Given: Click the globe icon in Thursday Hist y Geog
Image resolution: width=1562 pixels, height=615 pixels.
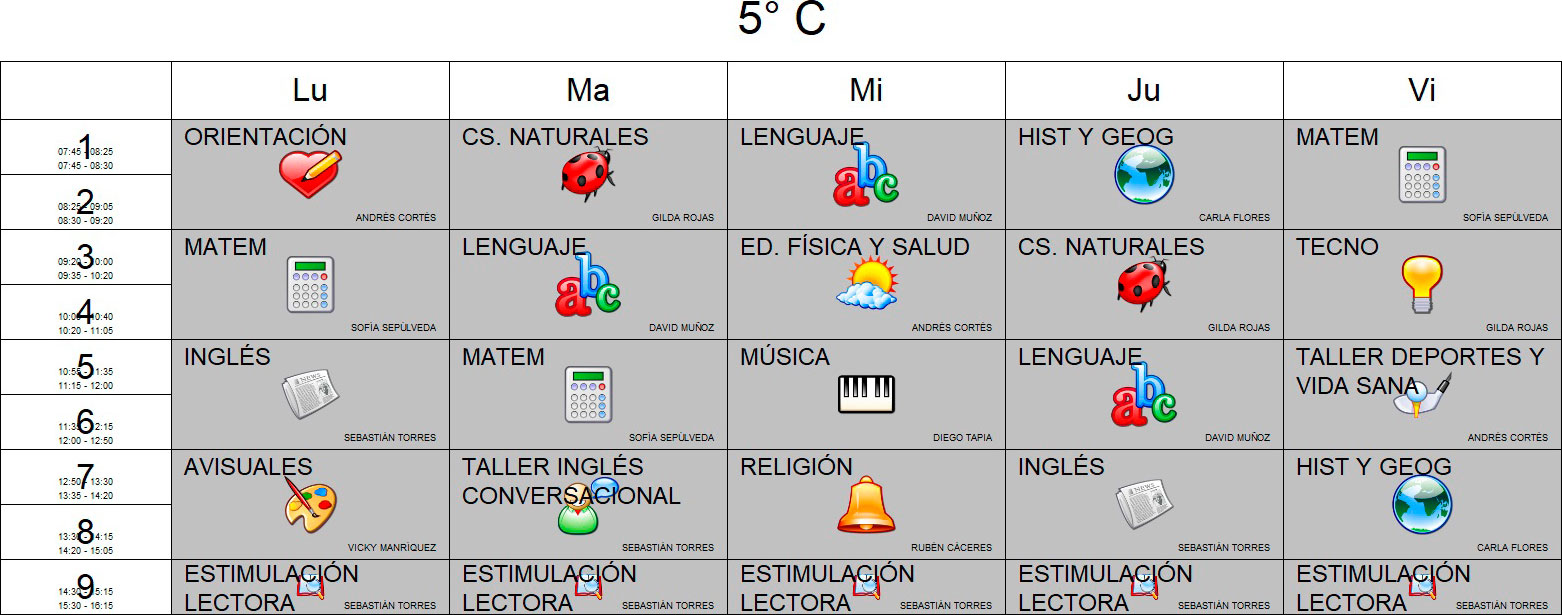Looking at the screenshot, I should pyautogui.click(x=1144, y=174).
